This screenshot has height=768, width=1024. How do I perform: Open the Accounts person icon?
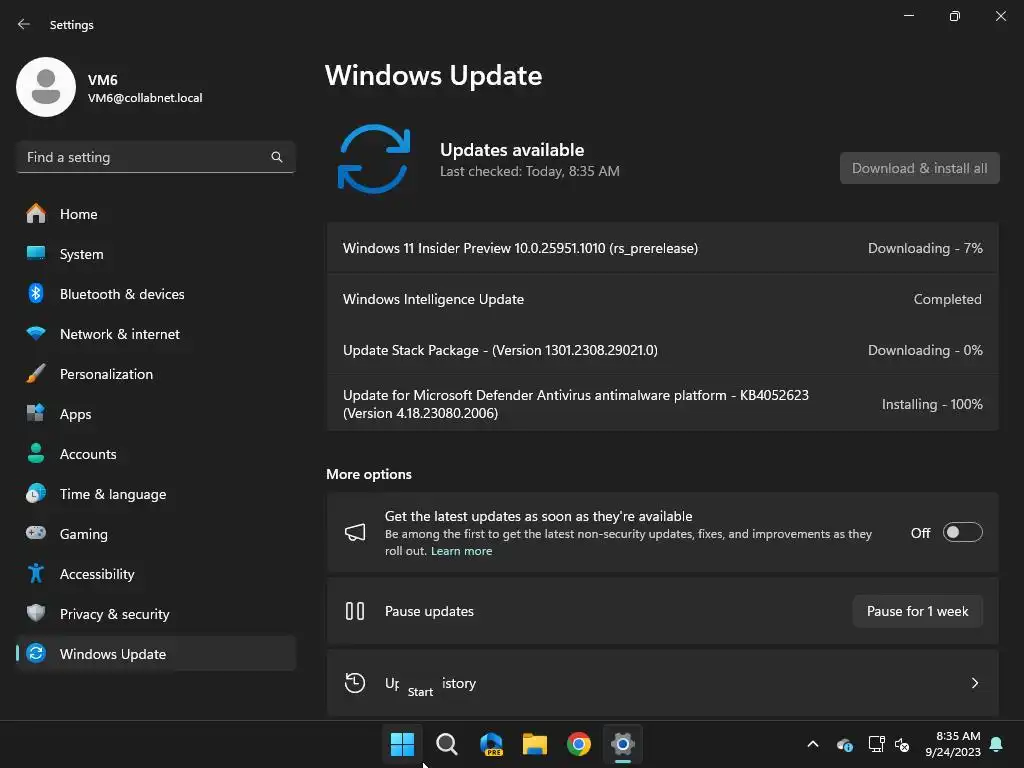36,453
